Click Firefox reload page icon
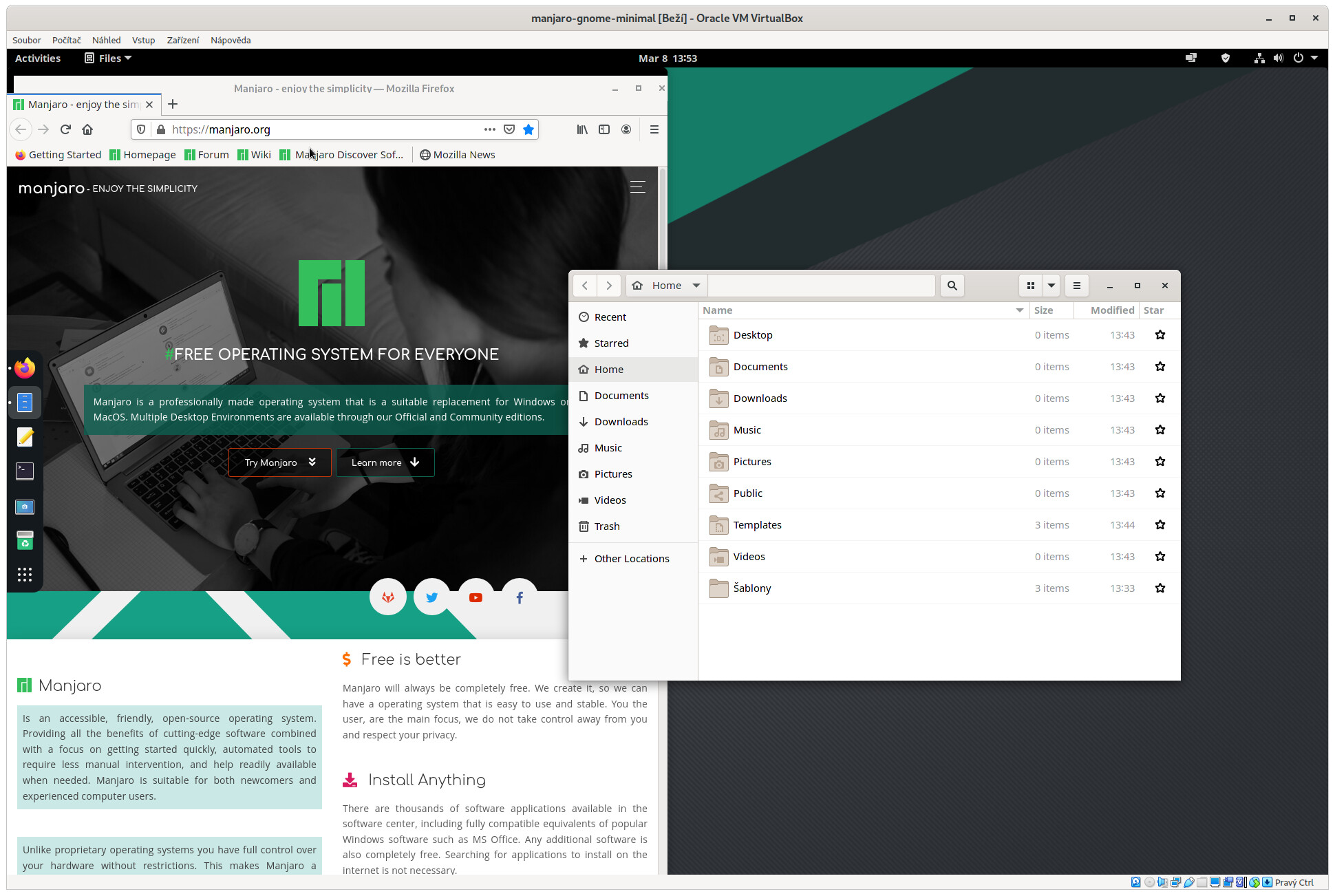 (x=65, y=129)
